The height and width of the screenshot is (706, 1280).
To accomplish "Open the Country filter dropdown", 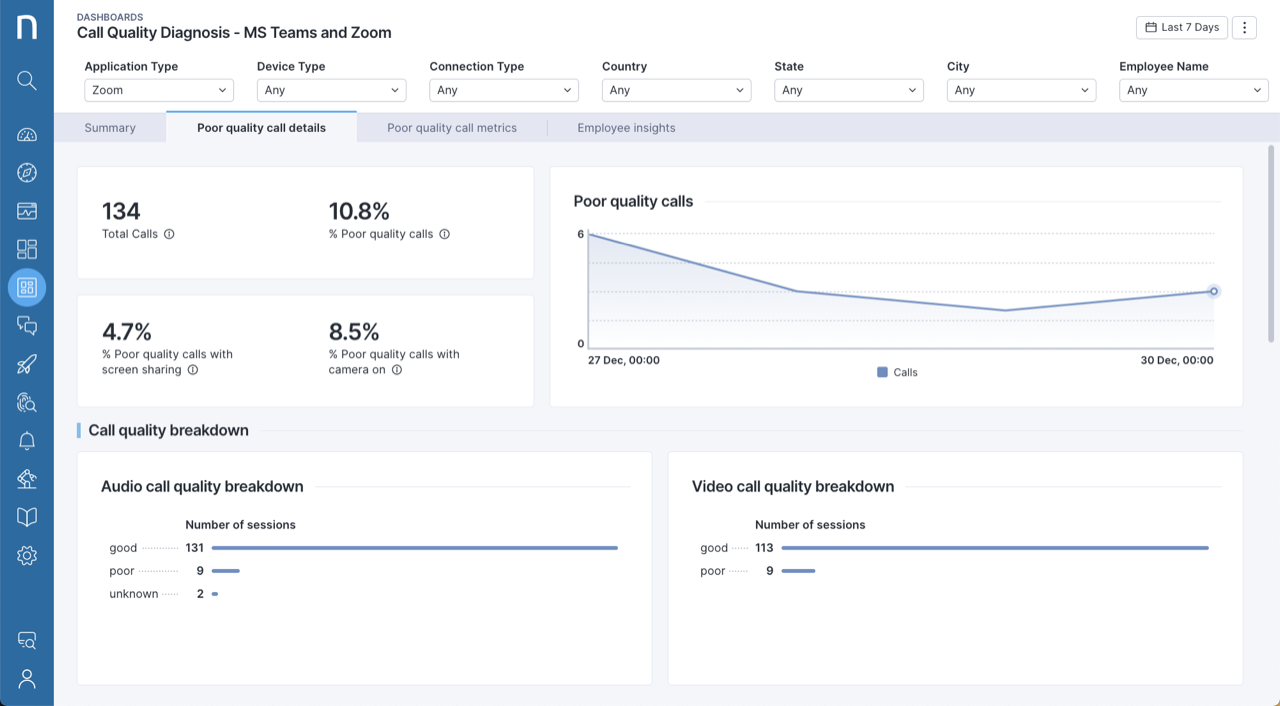I will click(676, 90).
